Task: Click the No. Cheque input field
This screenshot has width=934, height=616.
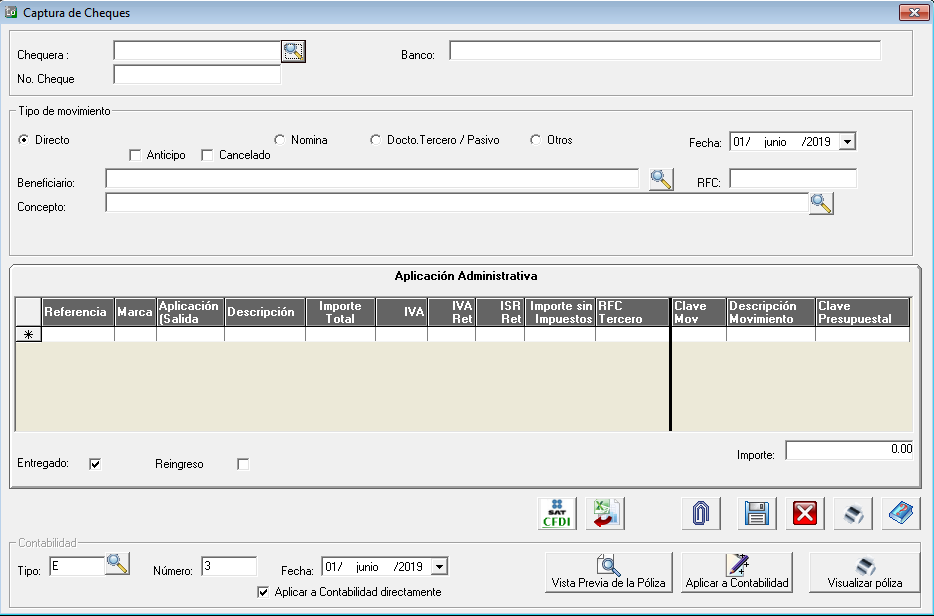Action: 197,75
